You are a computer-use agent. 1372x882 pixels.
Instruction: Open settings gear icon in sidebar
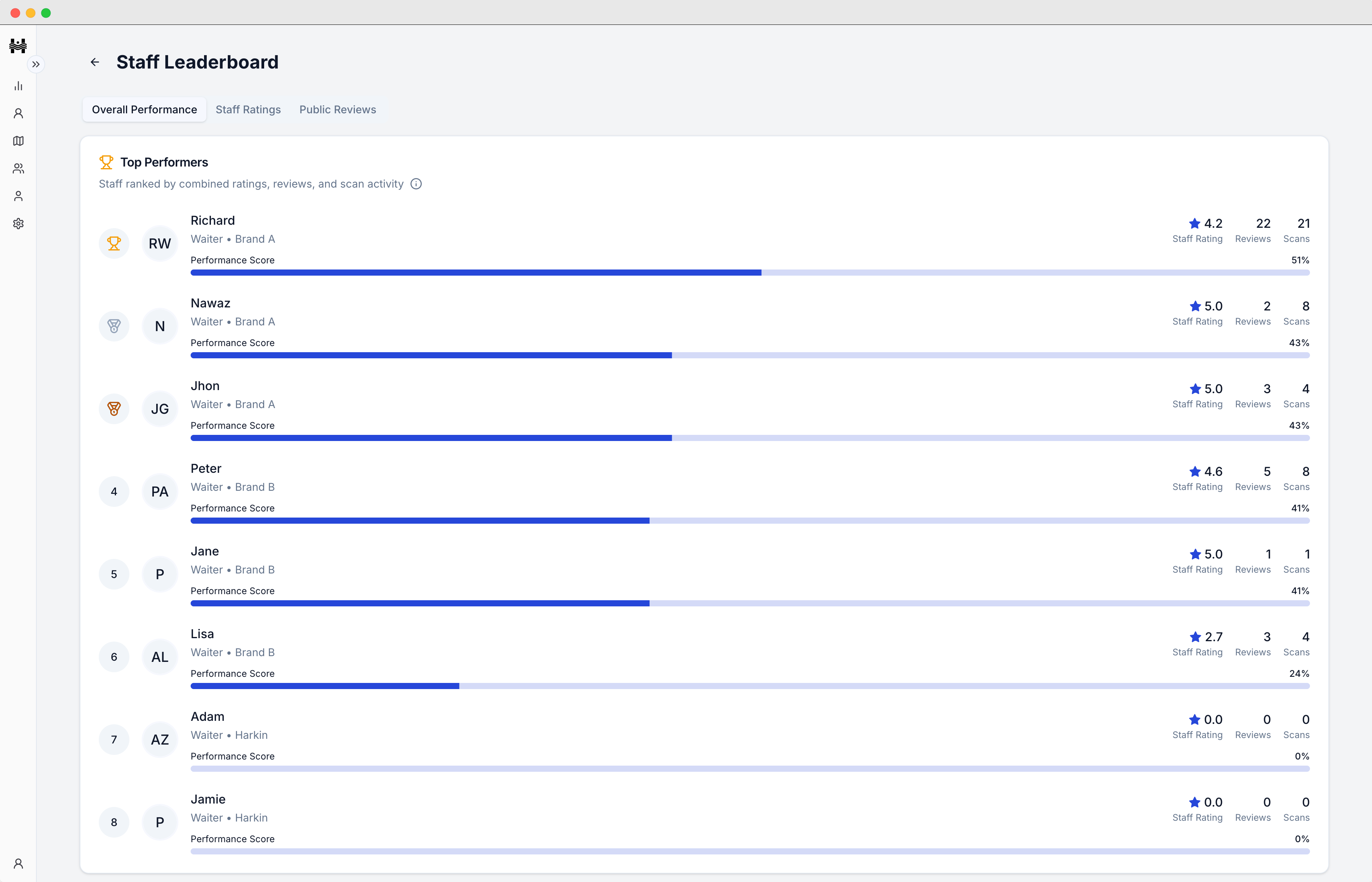point(18,223)
